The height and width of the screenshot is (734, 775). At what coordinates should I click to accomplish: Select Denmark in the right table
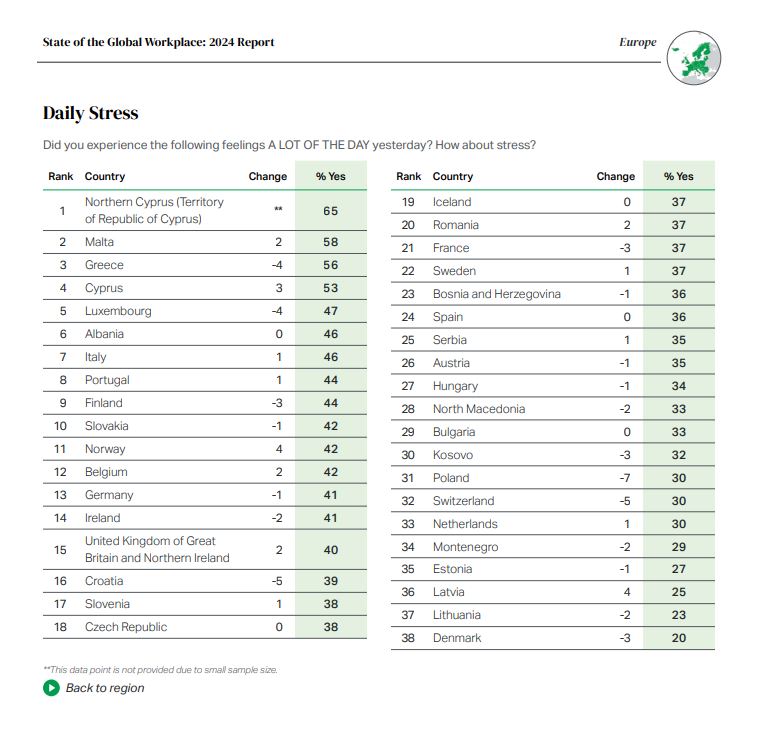point(456,638)
